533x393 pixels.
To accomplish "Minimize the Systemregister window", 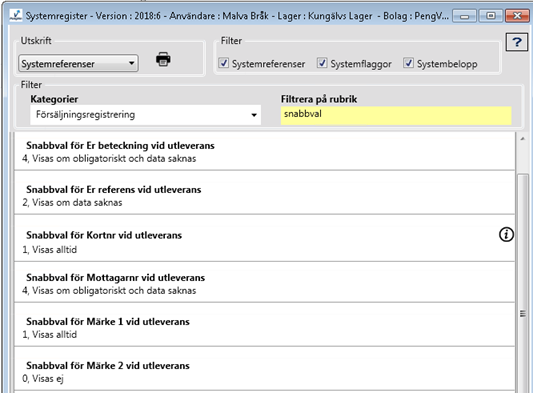I will point(464,16).
